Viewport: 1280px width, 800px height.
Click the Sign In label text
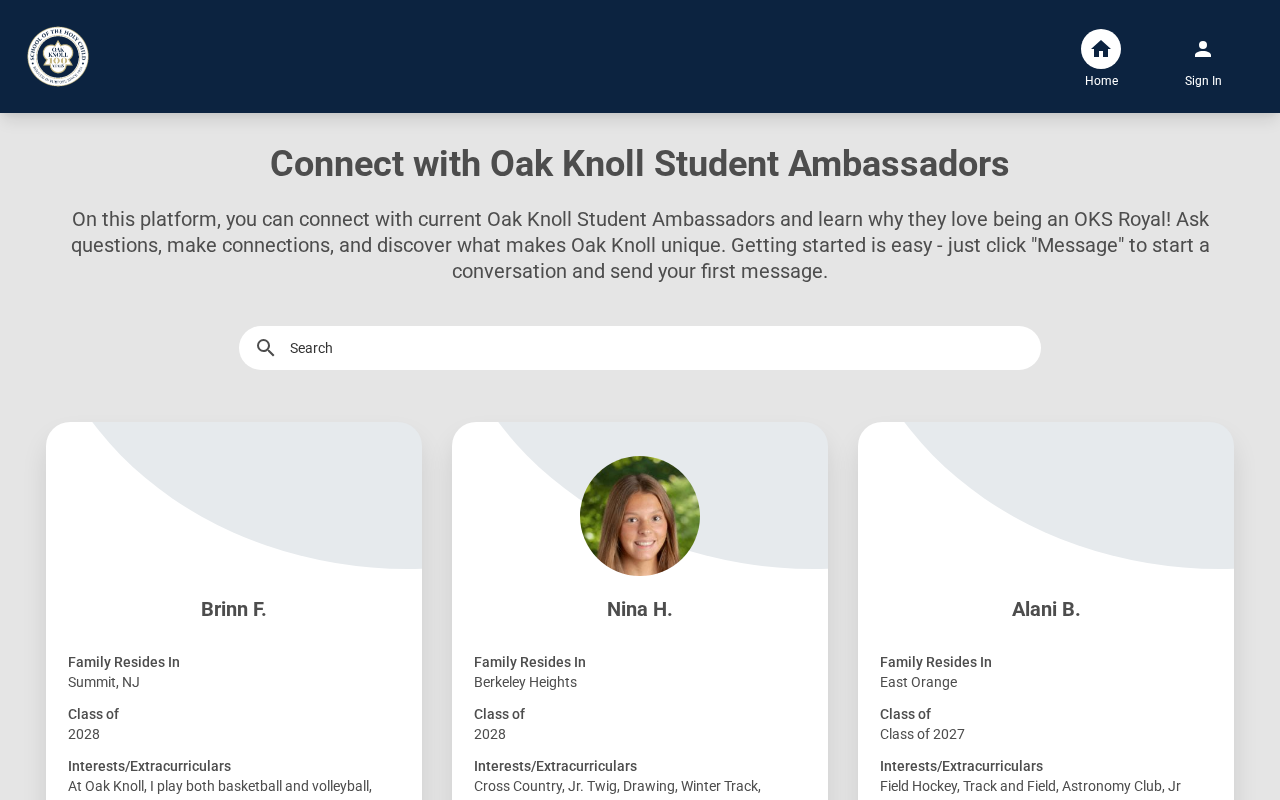click(x=1203, y=81)
